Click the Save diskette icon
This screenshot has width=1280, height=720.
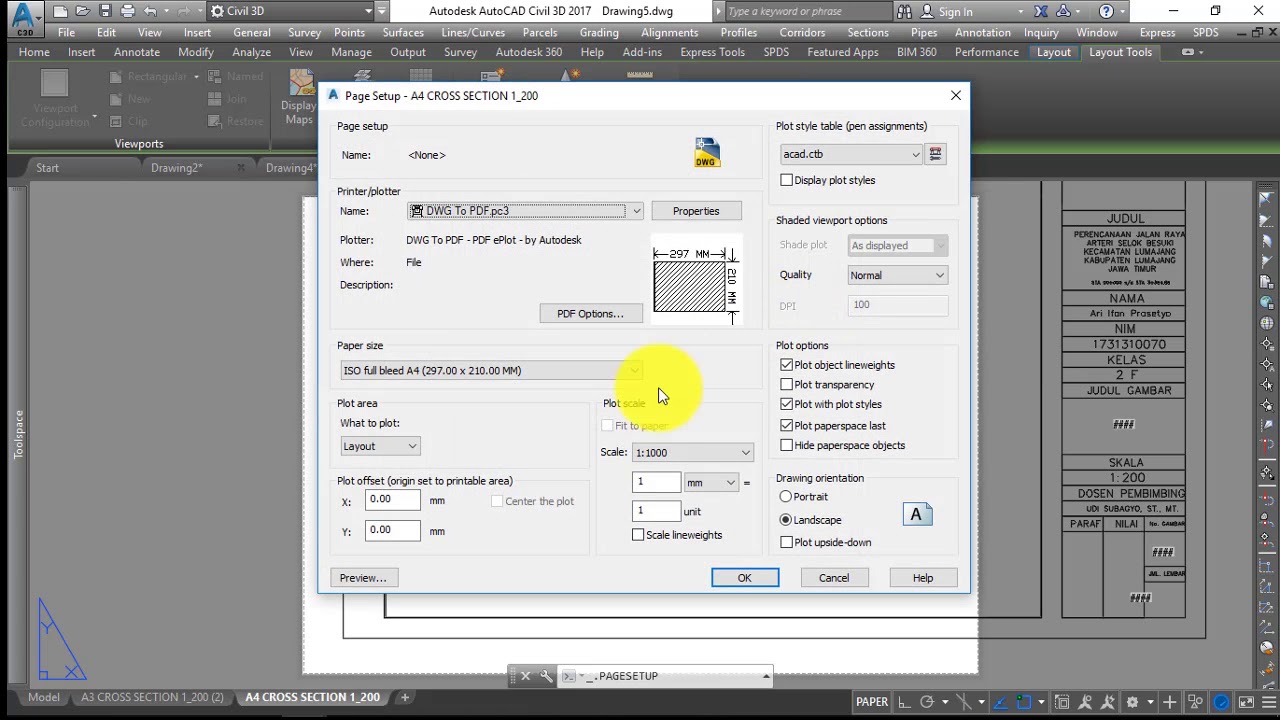105,11
